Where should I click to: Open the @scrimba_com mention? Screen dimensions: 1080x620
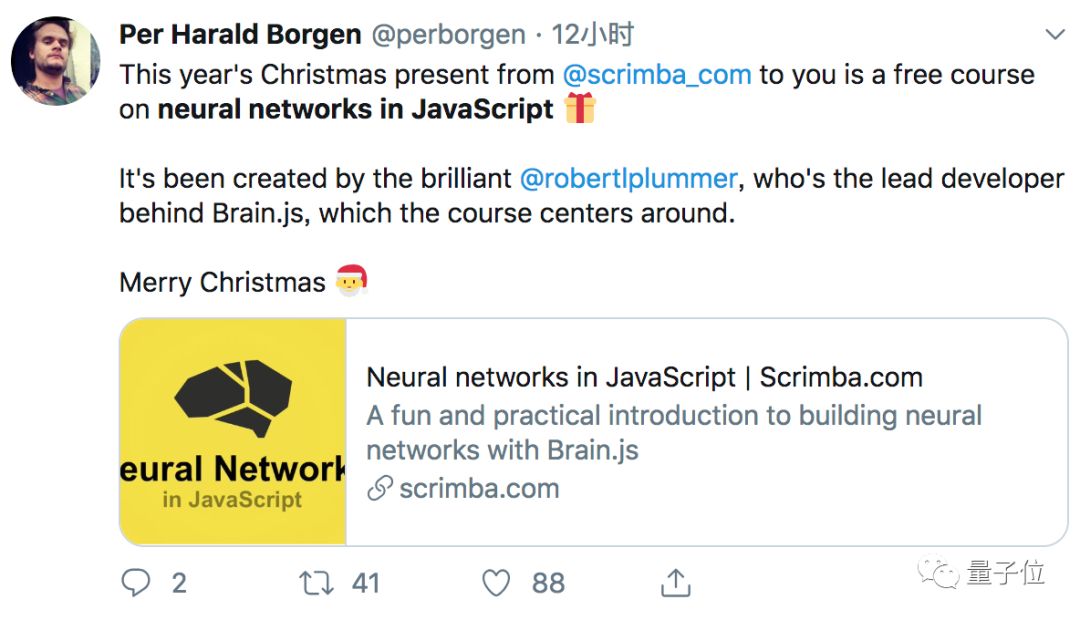(656, 74)
